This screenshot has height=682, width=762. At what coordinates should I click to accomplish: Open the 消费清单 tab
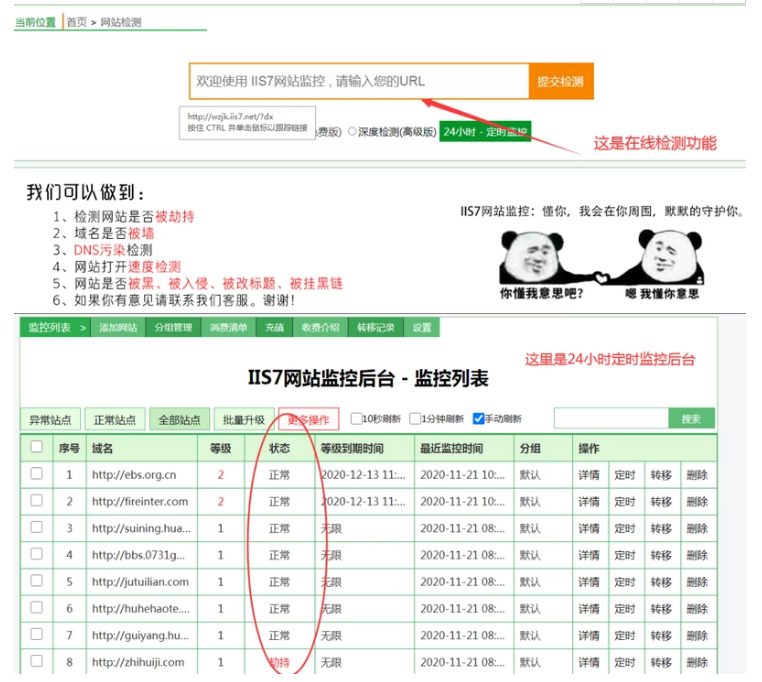229,327
